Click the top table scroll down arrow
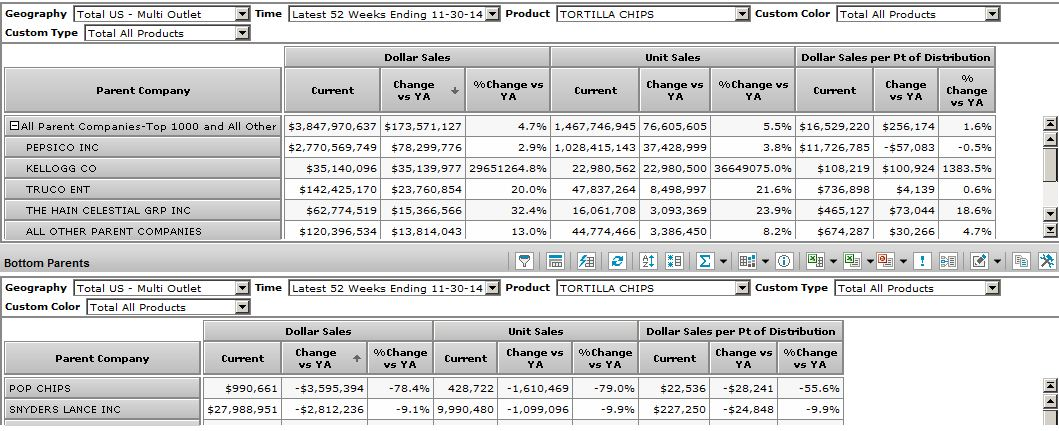 [x=1050, y=229]
